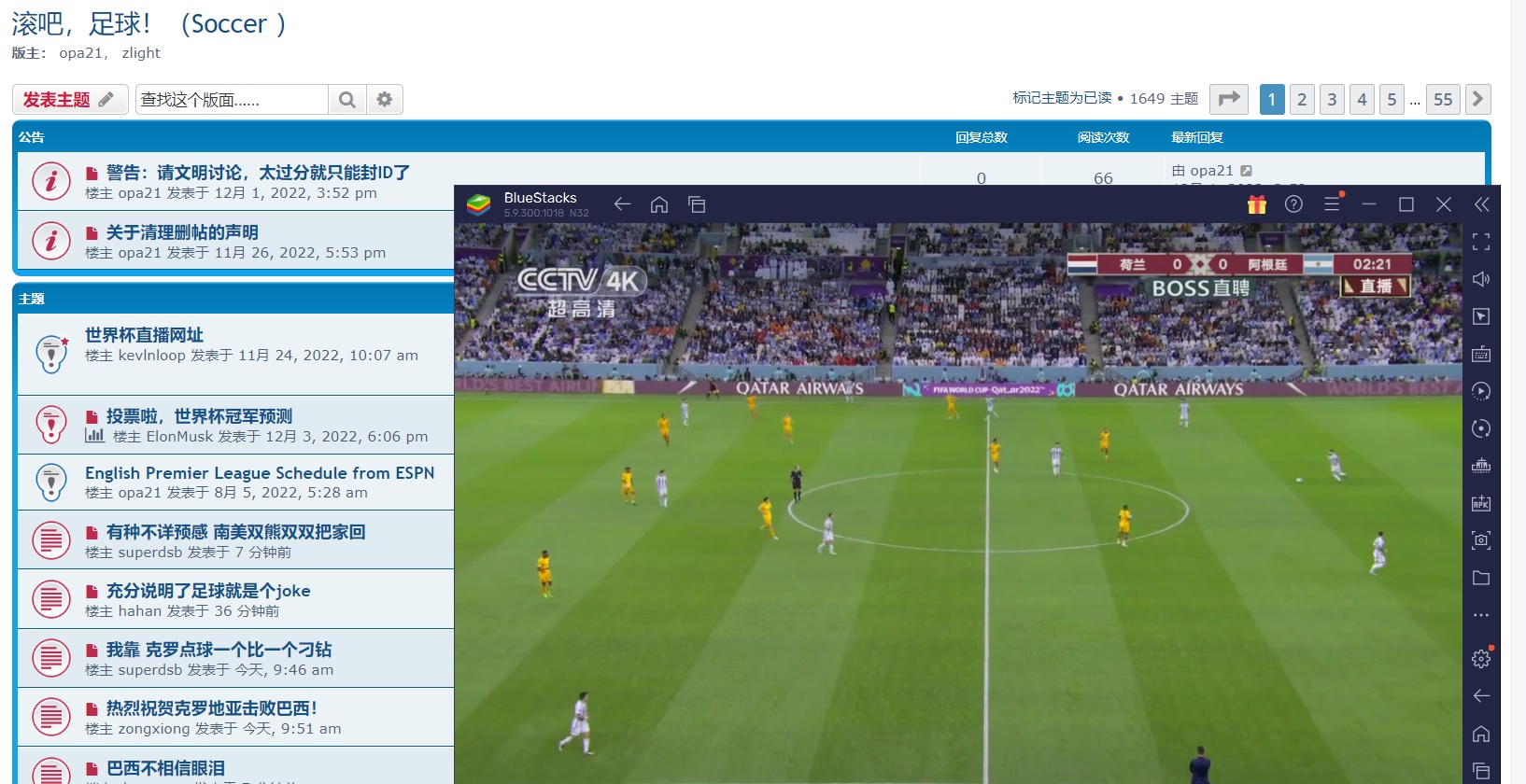Click the forum search magnifier button
The image size is (1526, 784).
click(x=346, y=99)
